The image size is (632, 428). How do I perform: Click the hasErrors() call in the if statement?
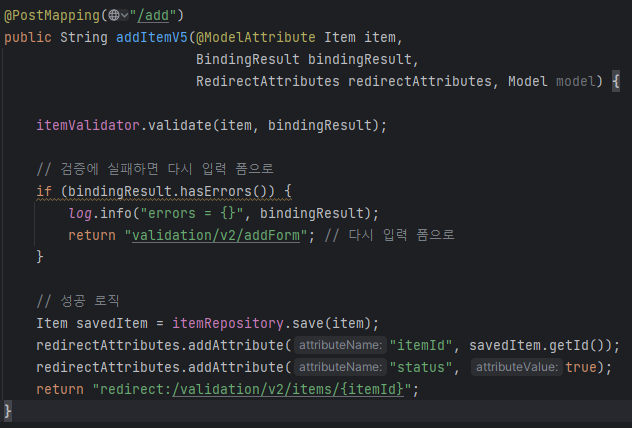223,191
